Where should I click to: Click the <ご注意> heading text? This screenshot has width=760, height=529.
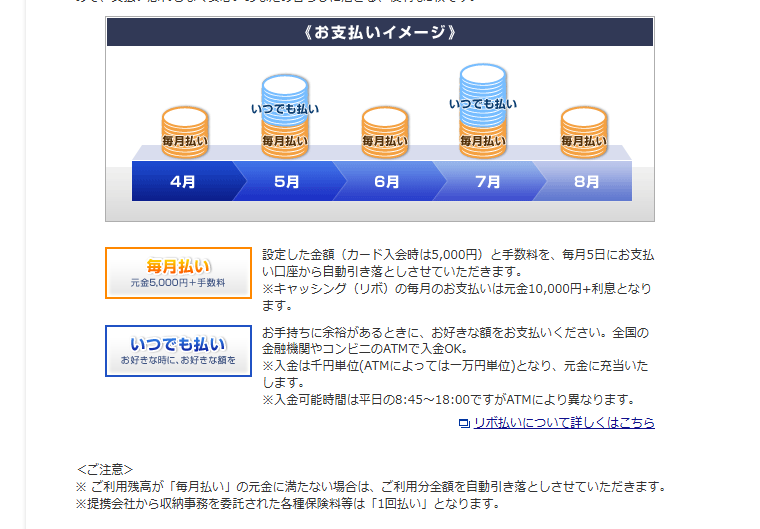[105, 469]
